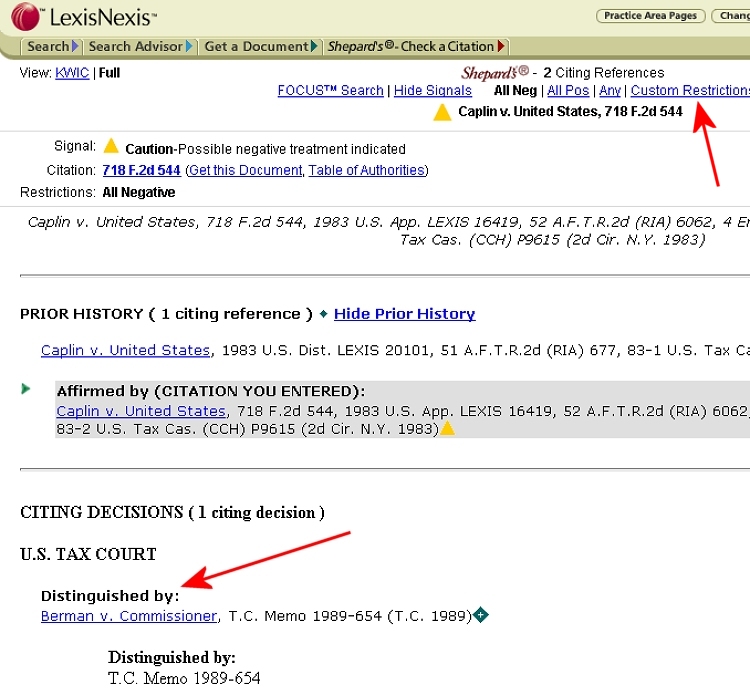This screenshot has height=695, width=750.
Task: Open the Search Advisor tab
Action: [140, 46]
